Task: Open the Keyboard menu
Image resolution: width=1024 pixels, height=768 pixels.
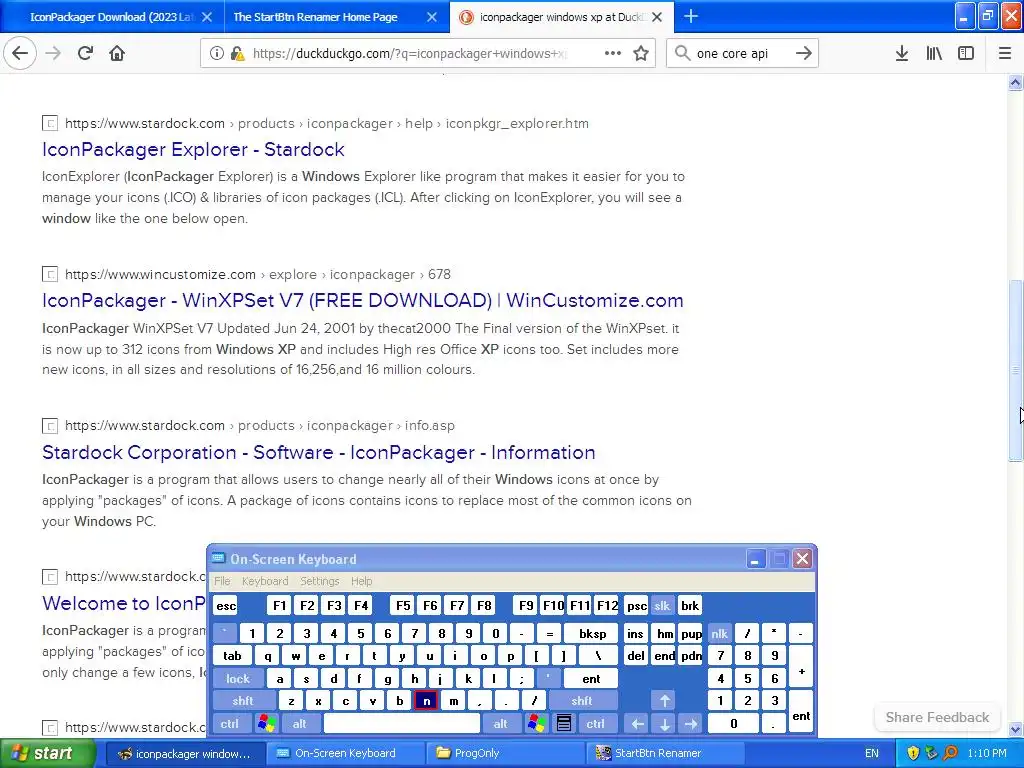Action: [x=264, y=581]
